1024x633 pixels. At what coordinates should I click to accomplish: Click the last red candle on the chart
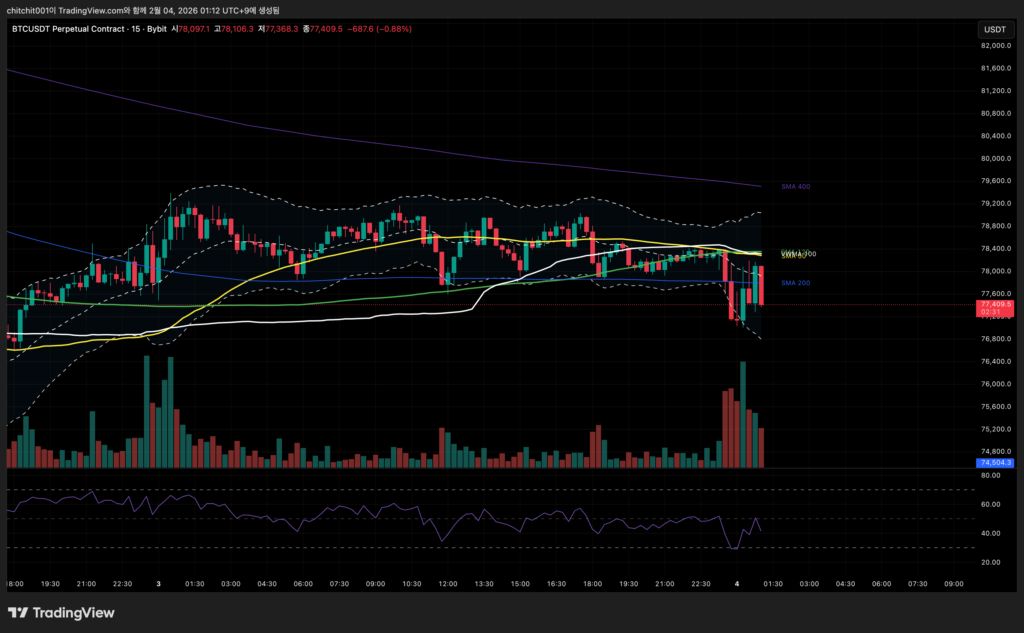click(x=762, y=286)
